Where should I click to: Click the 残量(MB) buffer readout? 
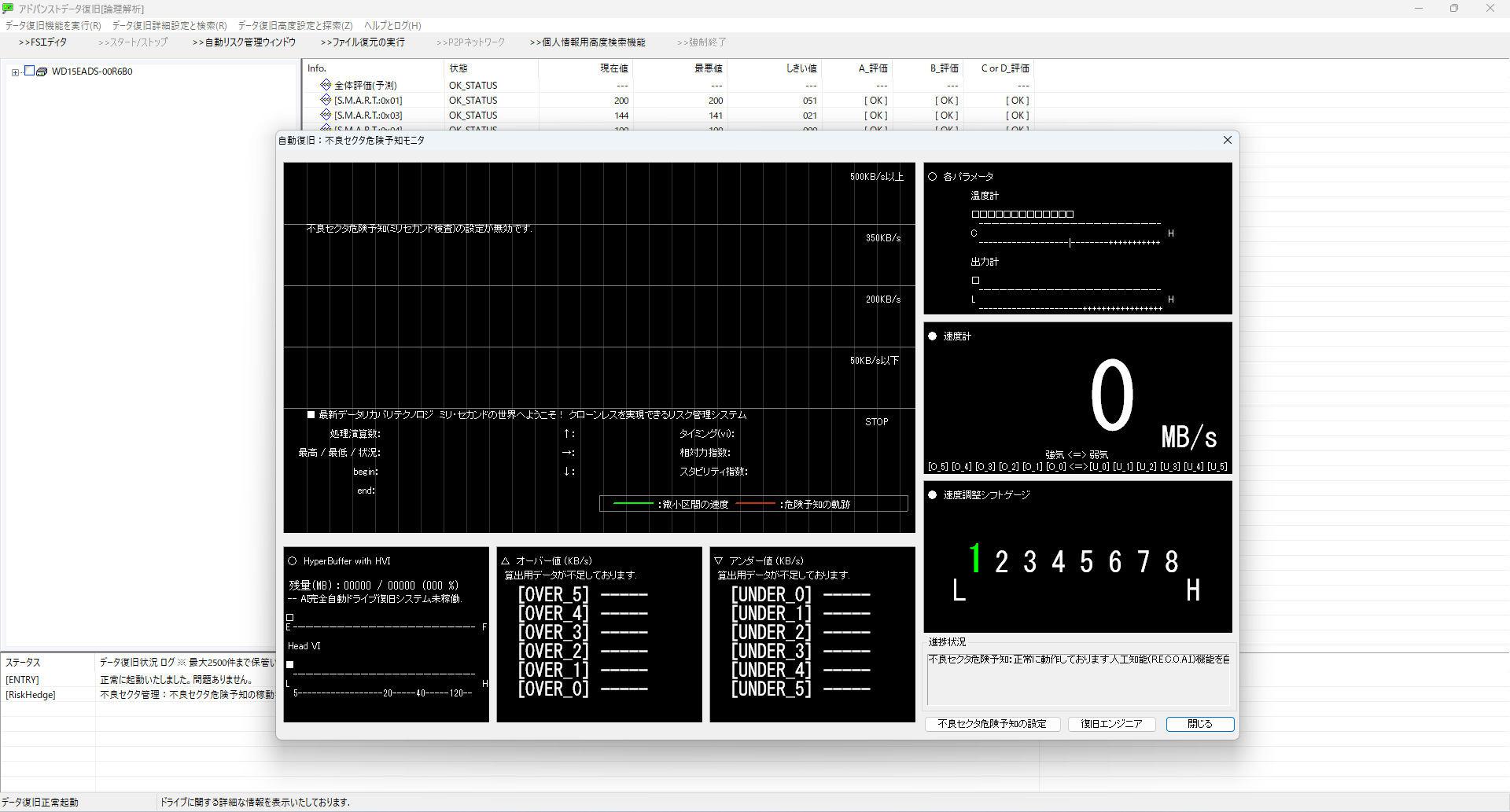(x=374, y=586)
